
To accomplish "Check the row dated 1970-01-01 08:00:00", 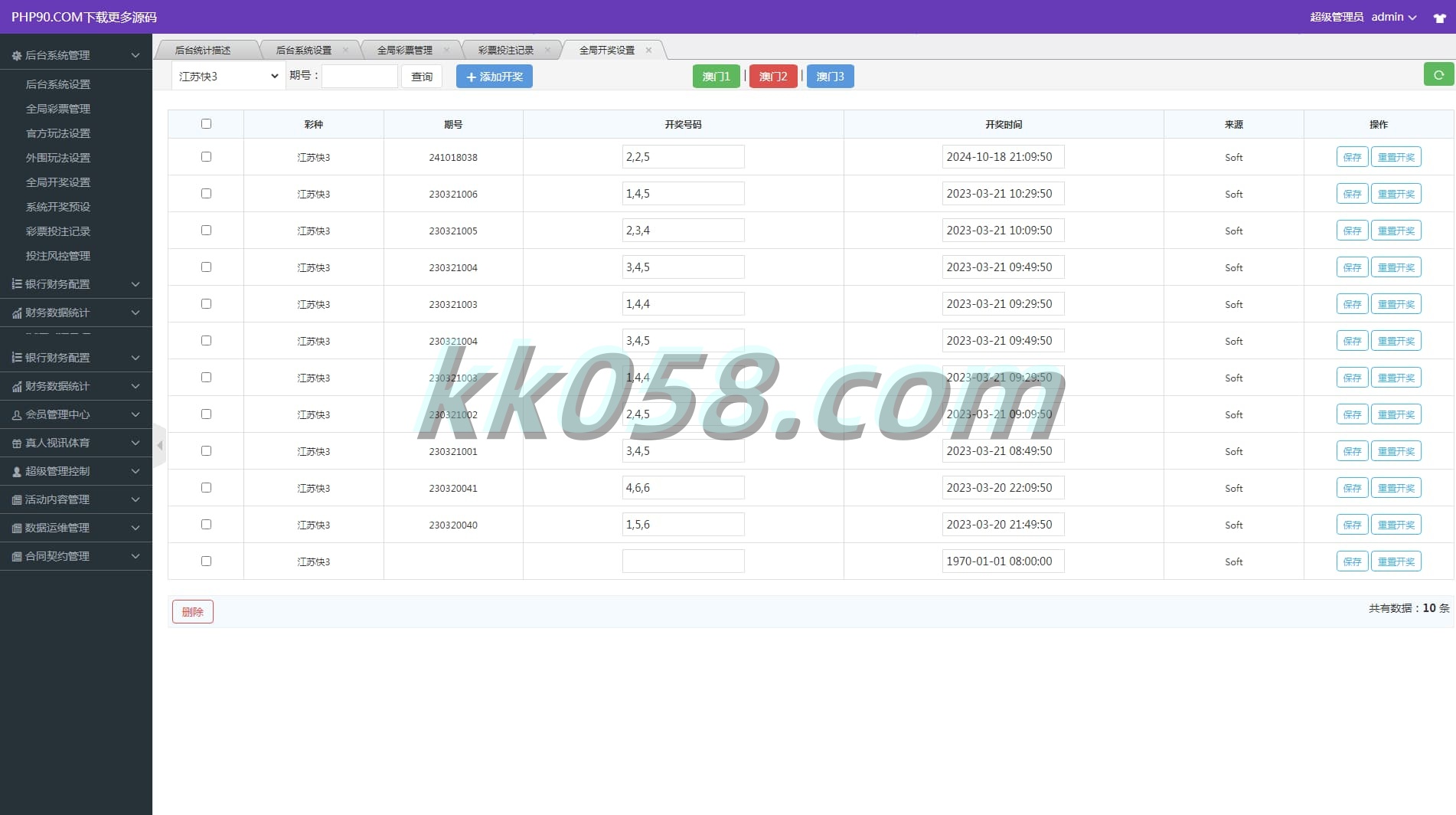I will pos(206,561).
